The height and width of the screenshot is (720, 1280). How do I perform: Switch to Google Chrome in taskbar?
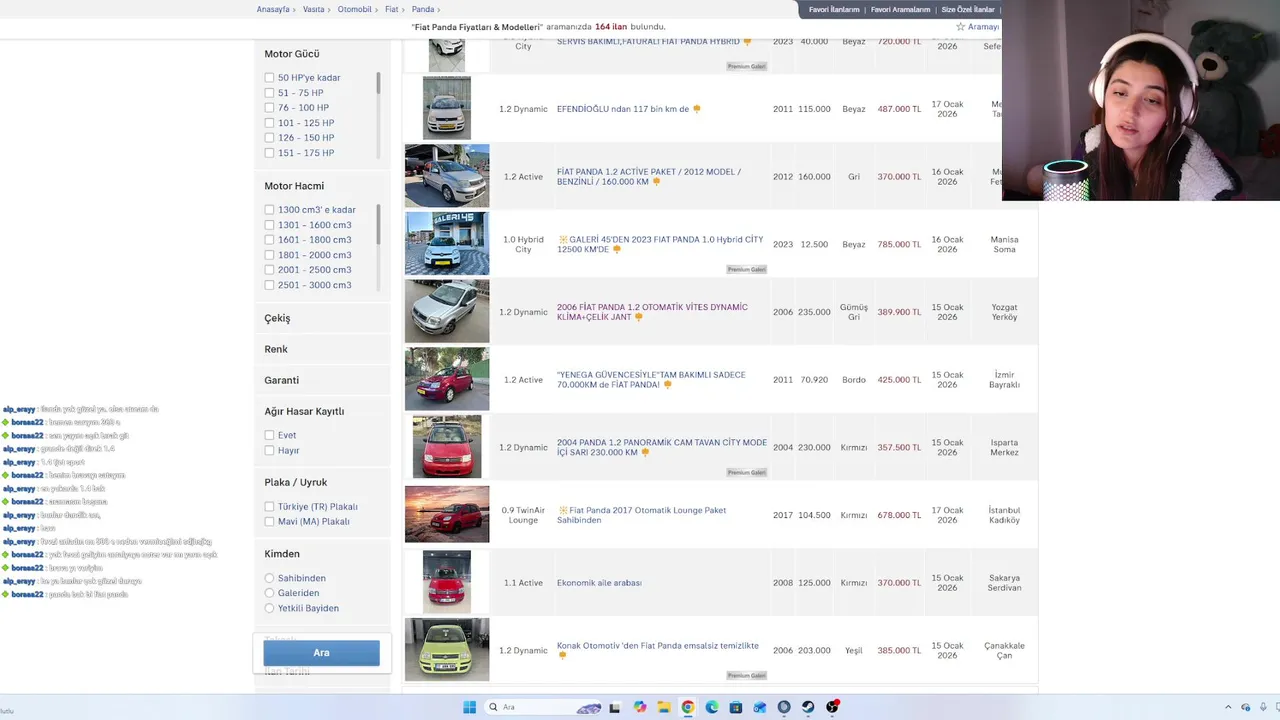pos(688,707)
